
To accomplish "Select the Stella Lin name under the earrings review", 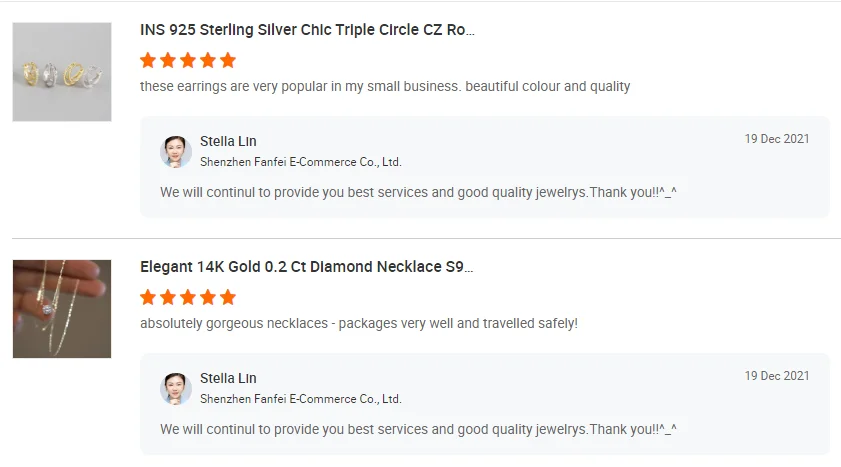I will pyautogui.click(x=228, y=141).
